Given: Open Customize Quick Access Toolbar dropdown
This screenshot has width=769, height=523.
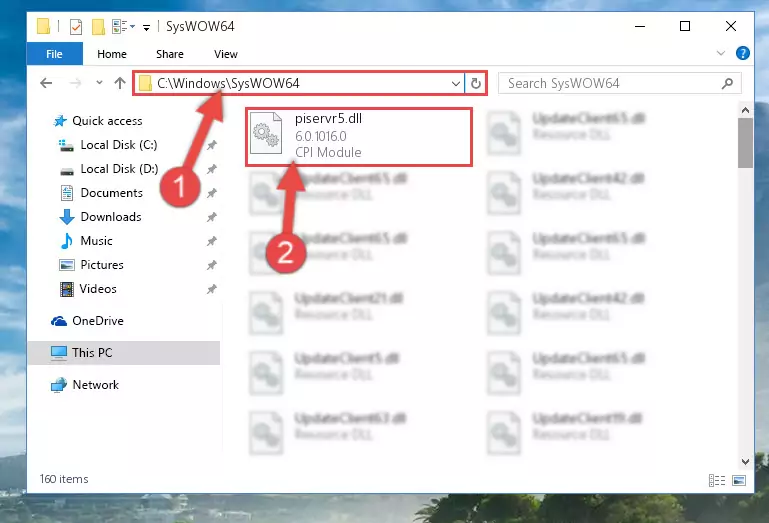Looking at the screenshot, I should point(146,27).
